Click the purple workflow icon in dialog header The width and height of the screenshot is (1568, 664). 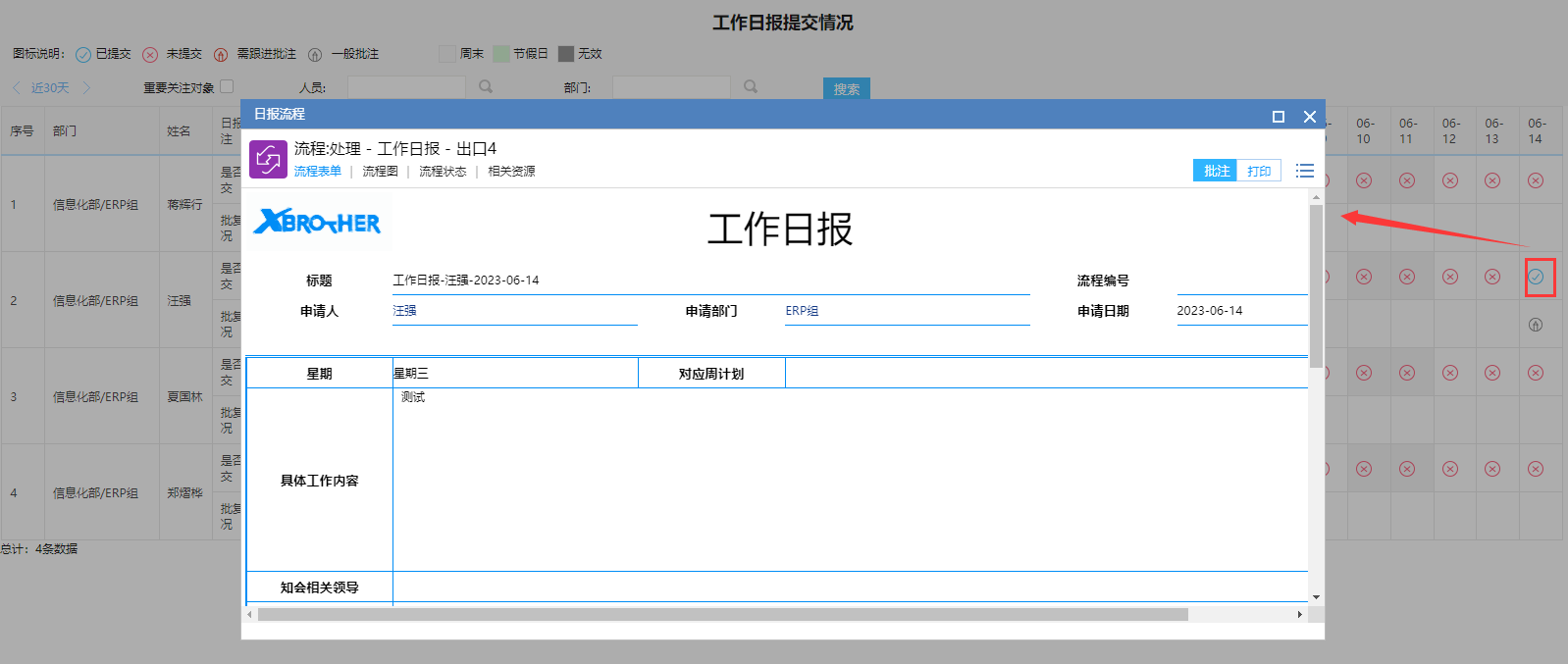click(x=268, y=159)
